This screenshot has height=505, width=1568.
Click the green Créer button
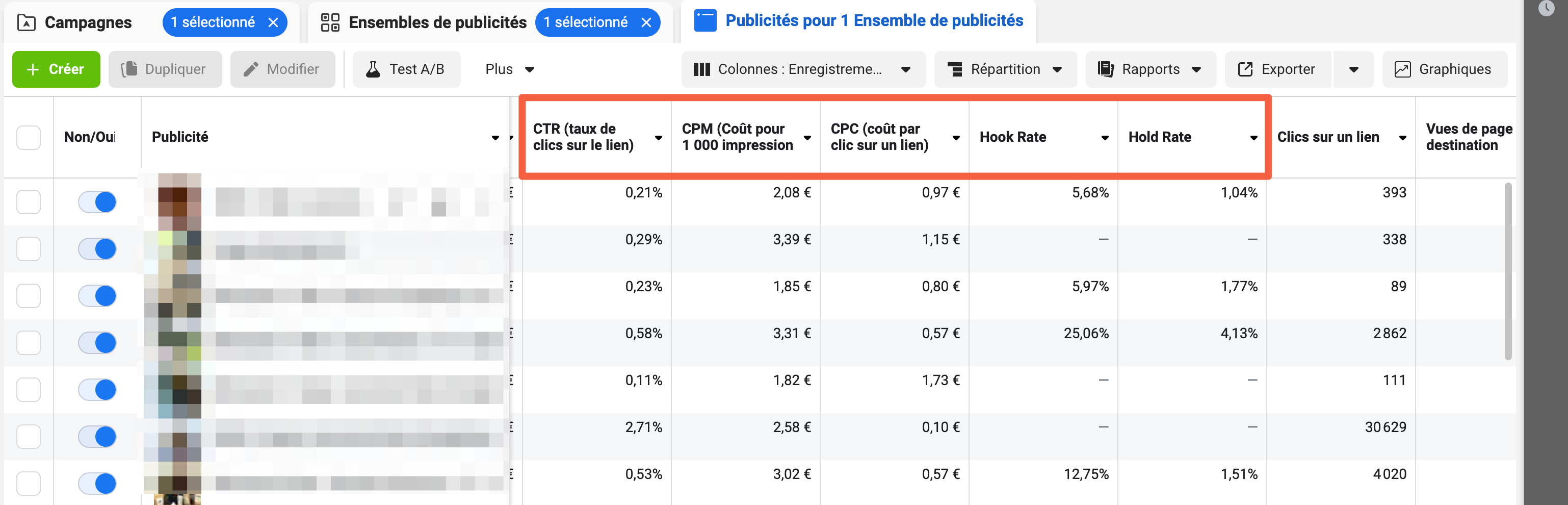56,69
